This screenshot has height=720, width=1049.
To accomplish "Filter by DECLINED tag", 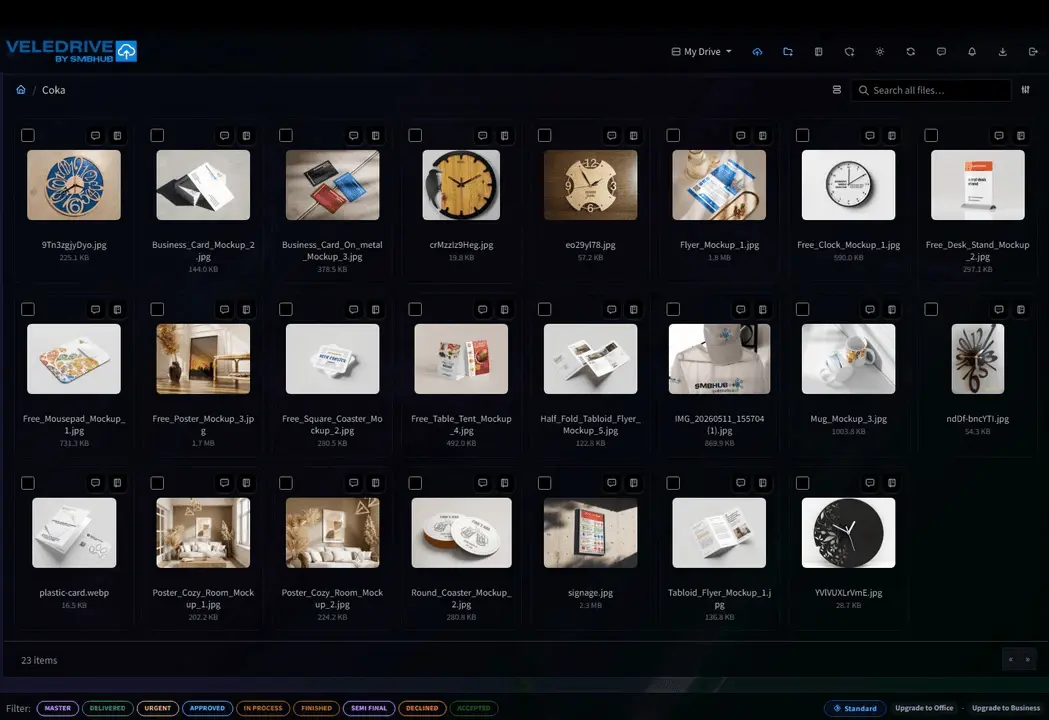I will coord(422,708).
